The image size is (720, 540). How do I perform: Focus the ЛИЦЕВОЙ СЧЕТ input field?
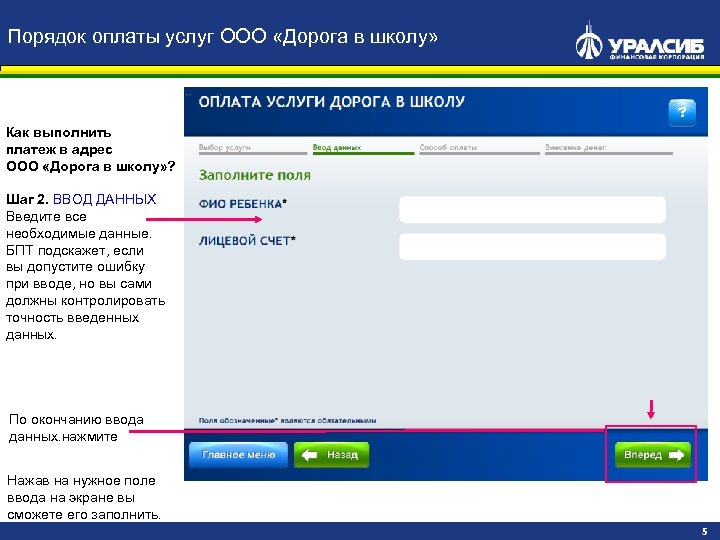532,247
